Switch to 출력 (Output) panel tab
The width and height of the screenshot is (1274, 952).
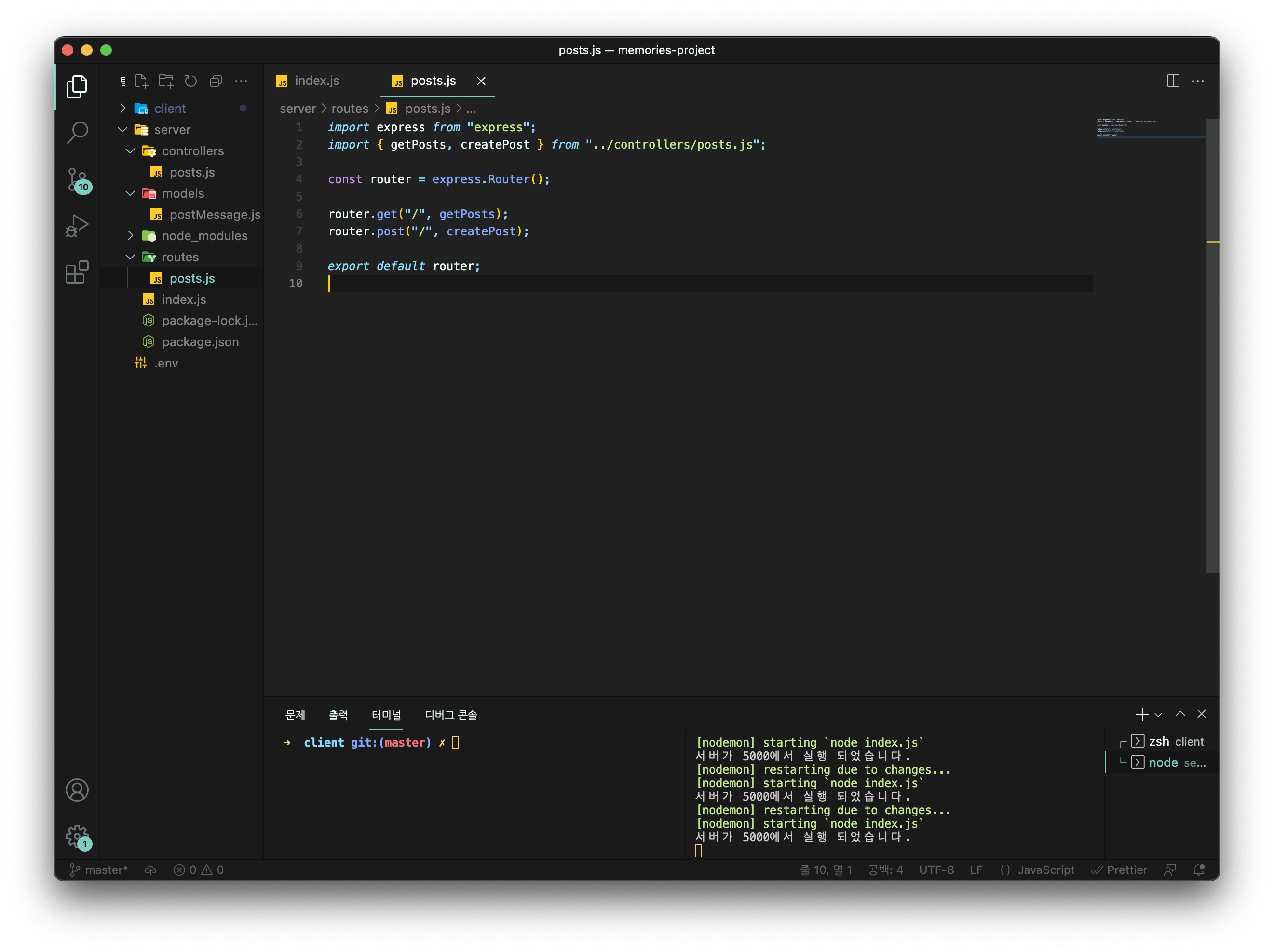(x=339, y=715)
